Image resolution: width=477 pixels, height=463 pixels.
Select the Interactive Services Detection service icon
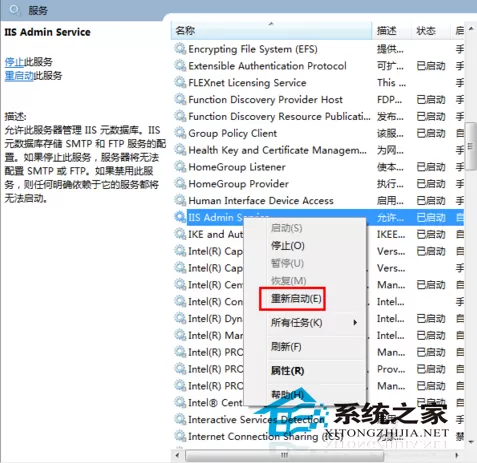[180, 419]
